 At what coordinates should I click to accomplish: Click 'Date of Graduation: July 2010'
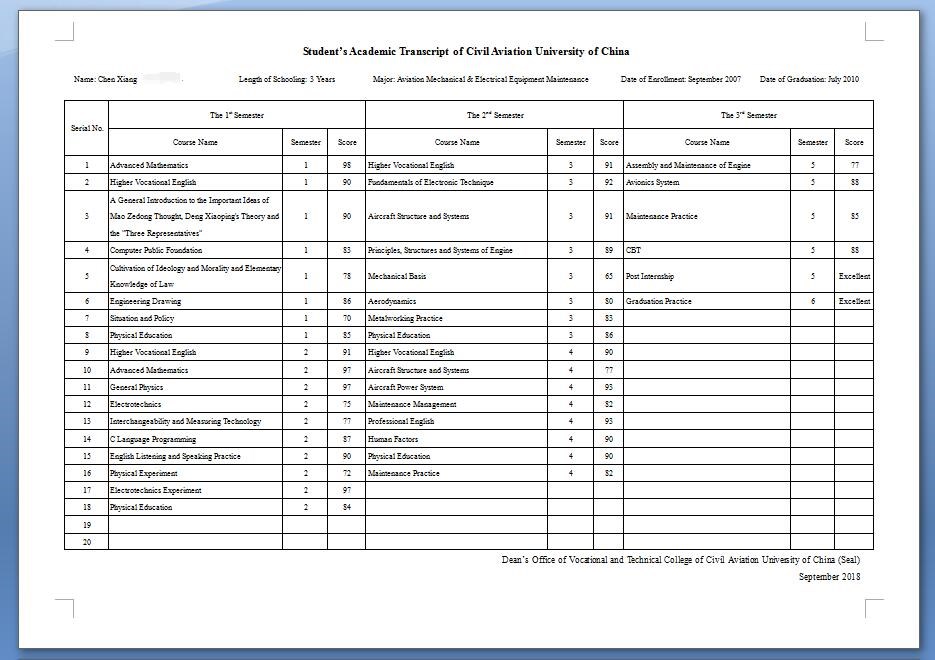[x=809, y=79]
